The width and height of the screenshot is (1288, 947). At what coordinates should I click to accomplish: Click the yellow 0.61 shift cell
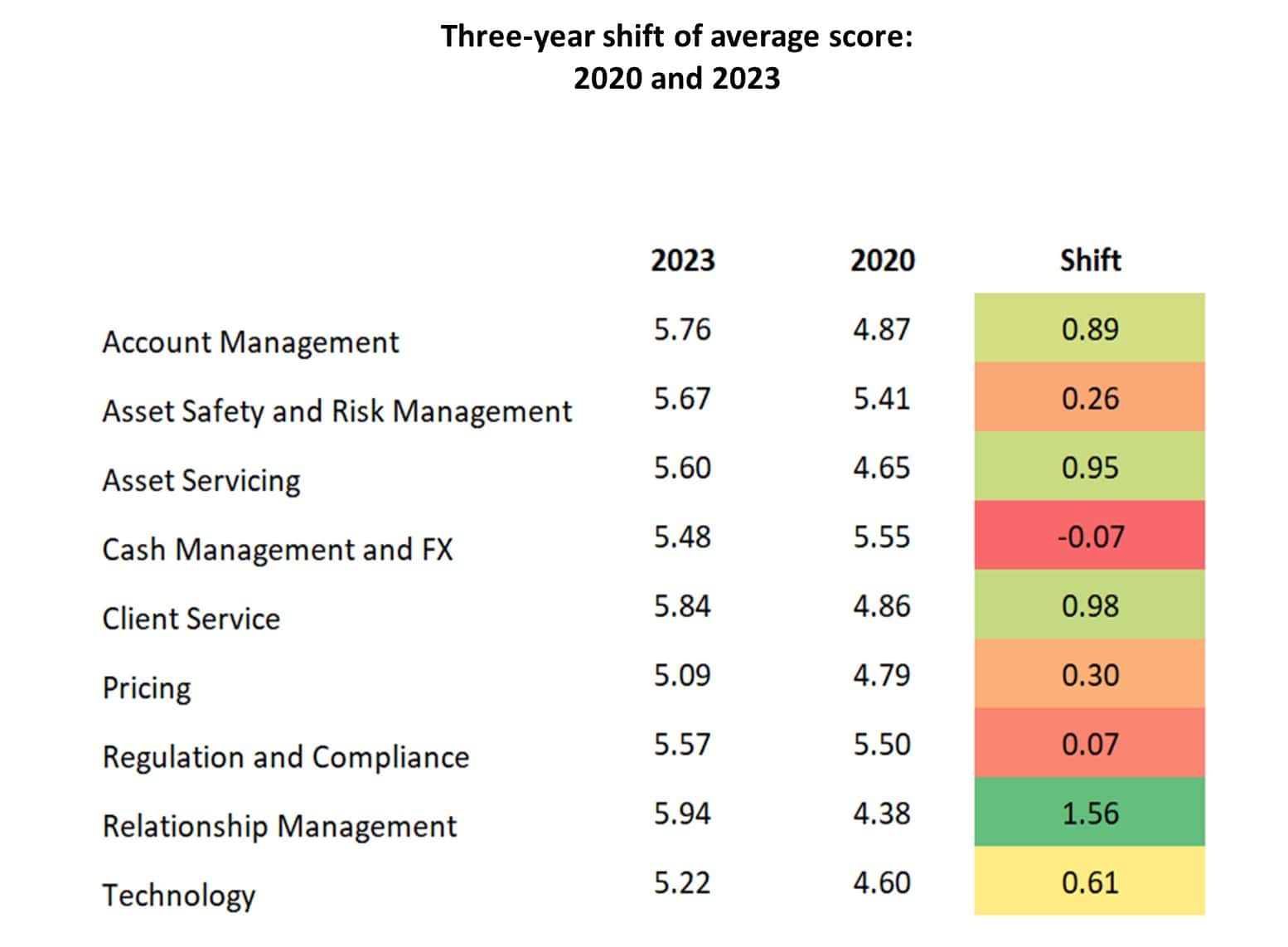(x=1089, y=881)
